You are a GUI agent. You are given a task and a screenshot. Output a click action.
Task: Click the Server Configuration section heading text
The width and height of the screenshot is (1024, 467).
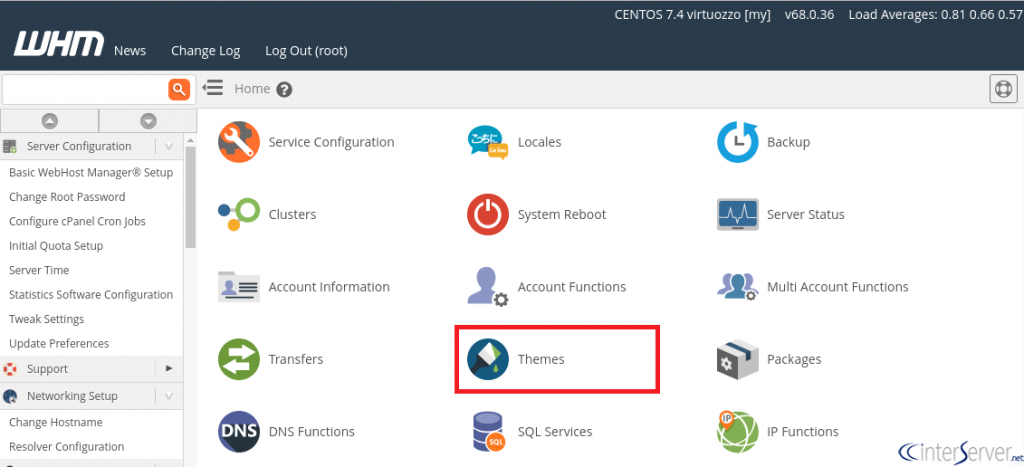(x=79, y=146)
